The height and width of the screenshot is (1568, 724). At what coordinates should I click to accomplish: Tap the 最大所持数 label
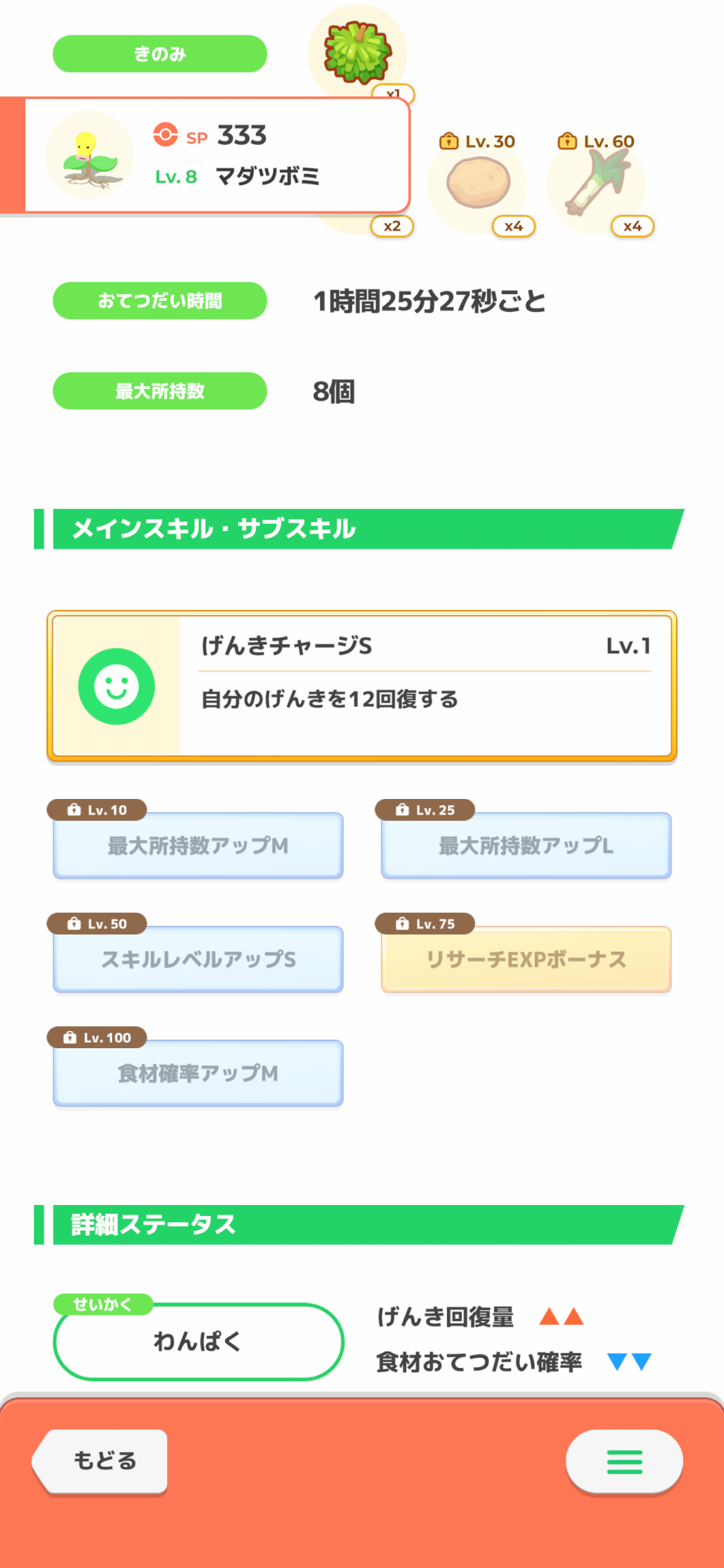coord(160,390)
